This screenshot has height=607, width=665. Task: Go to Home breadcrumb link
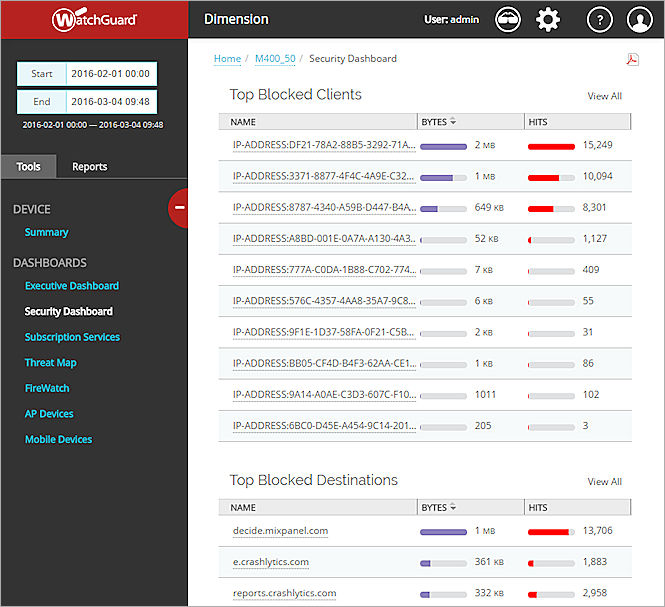pyautogui.click(x=227, y=59)
